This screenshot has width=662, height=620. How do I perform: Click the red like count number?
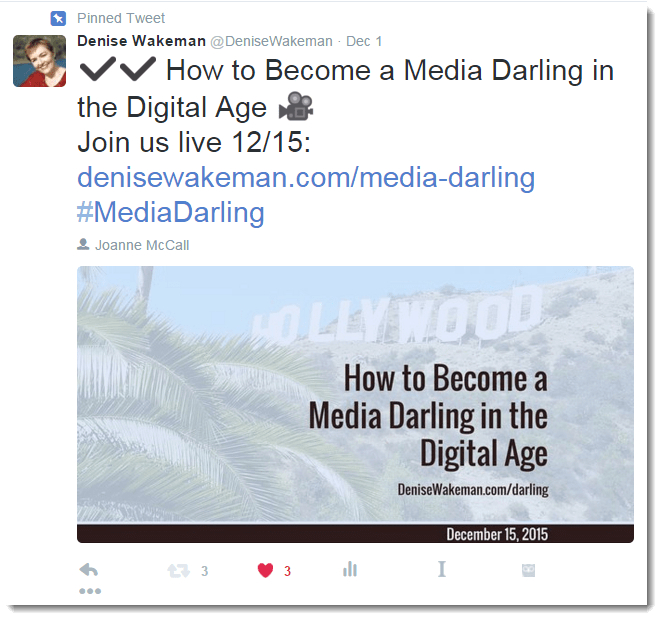point(288,571)
